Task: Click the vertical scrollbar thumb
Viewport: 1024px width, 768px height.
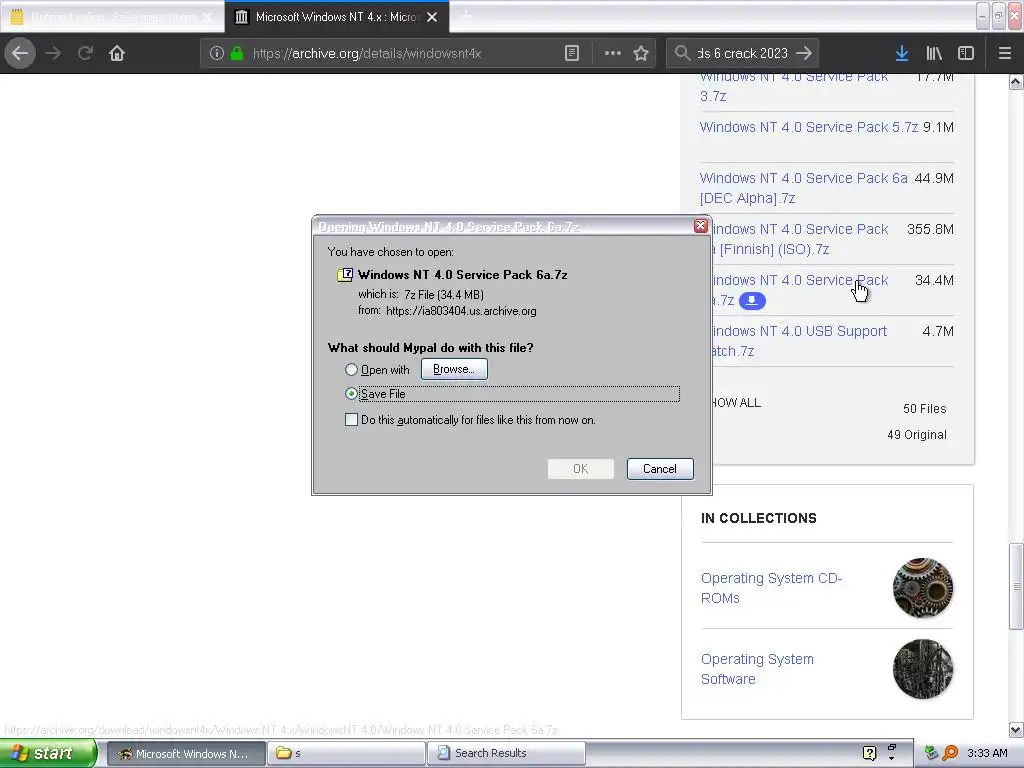Action: coord(1016,586)
